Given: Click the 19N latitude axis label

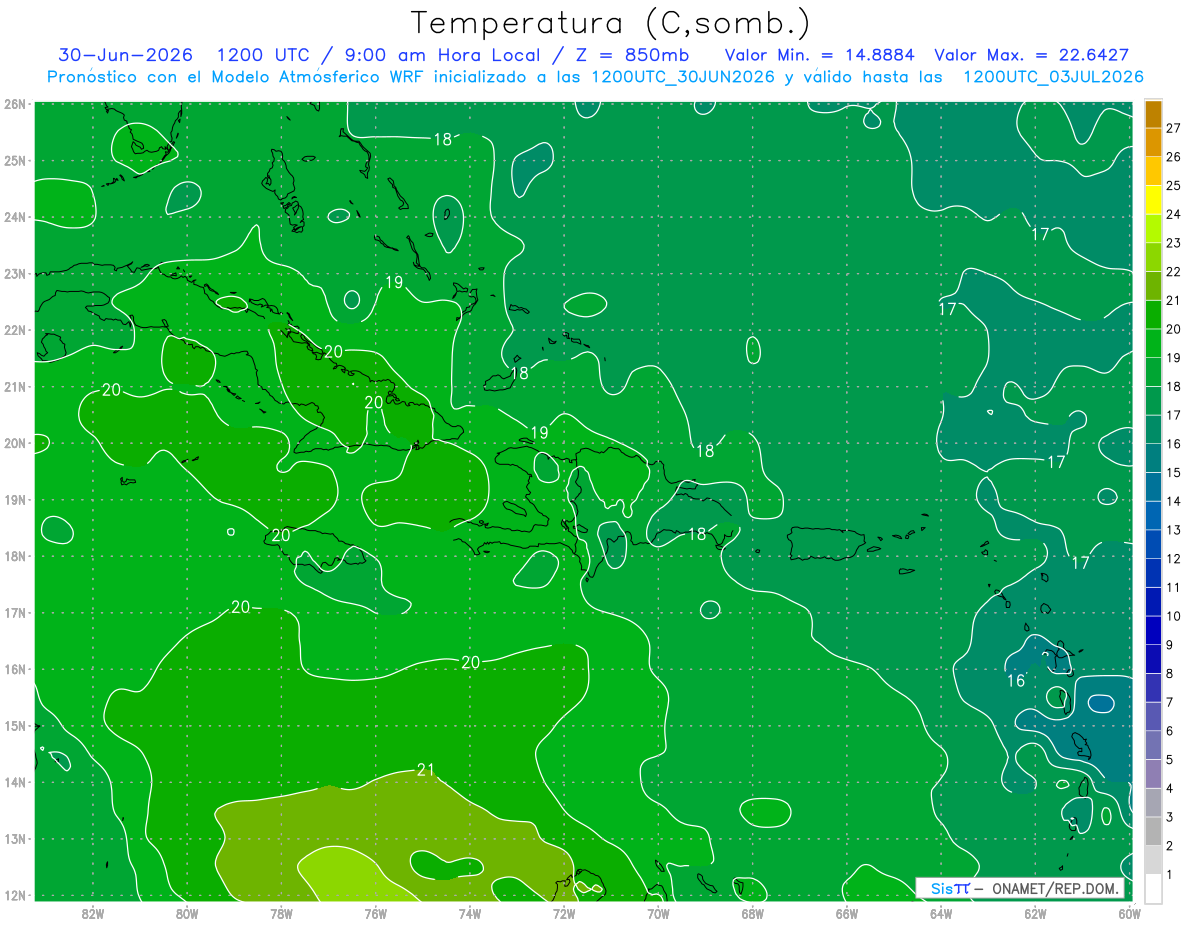Looking at the screenshot, I should coord(14,500).
